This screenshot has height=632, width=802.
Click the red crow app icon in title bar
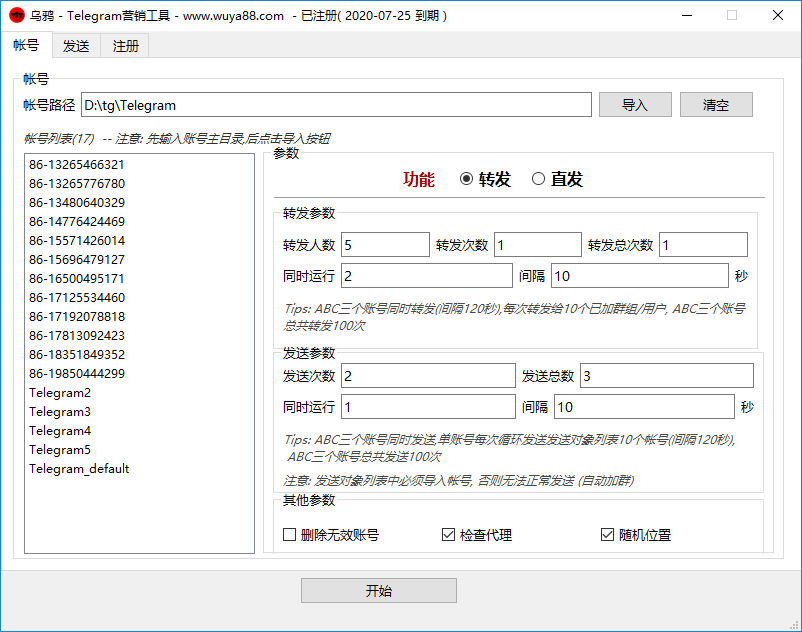17,15
